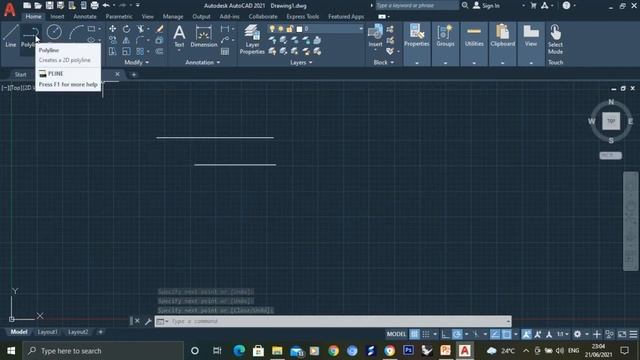Activate the Move tool in Modify
Screen dimensions: 640x360
point(112,29)
